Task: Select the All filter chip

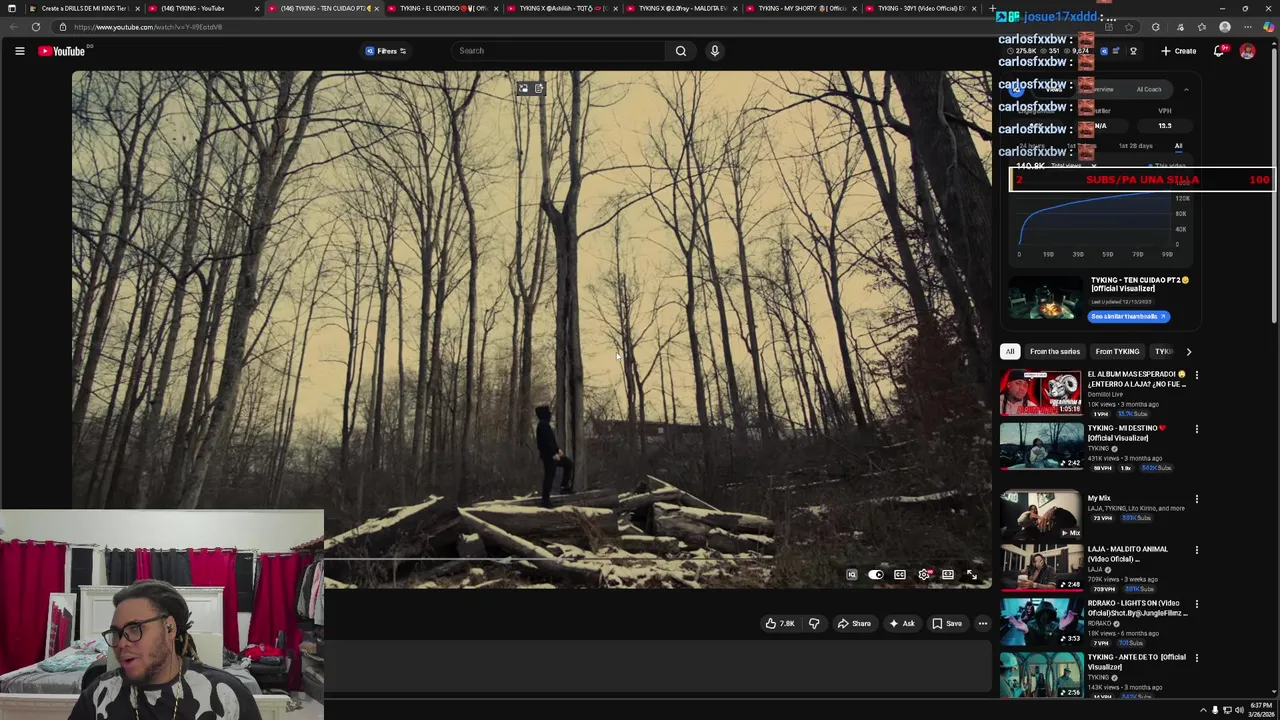Action: tap(1010, 352)
